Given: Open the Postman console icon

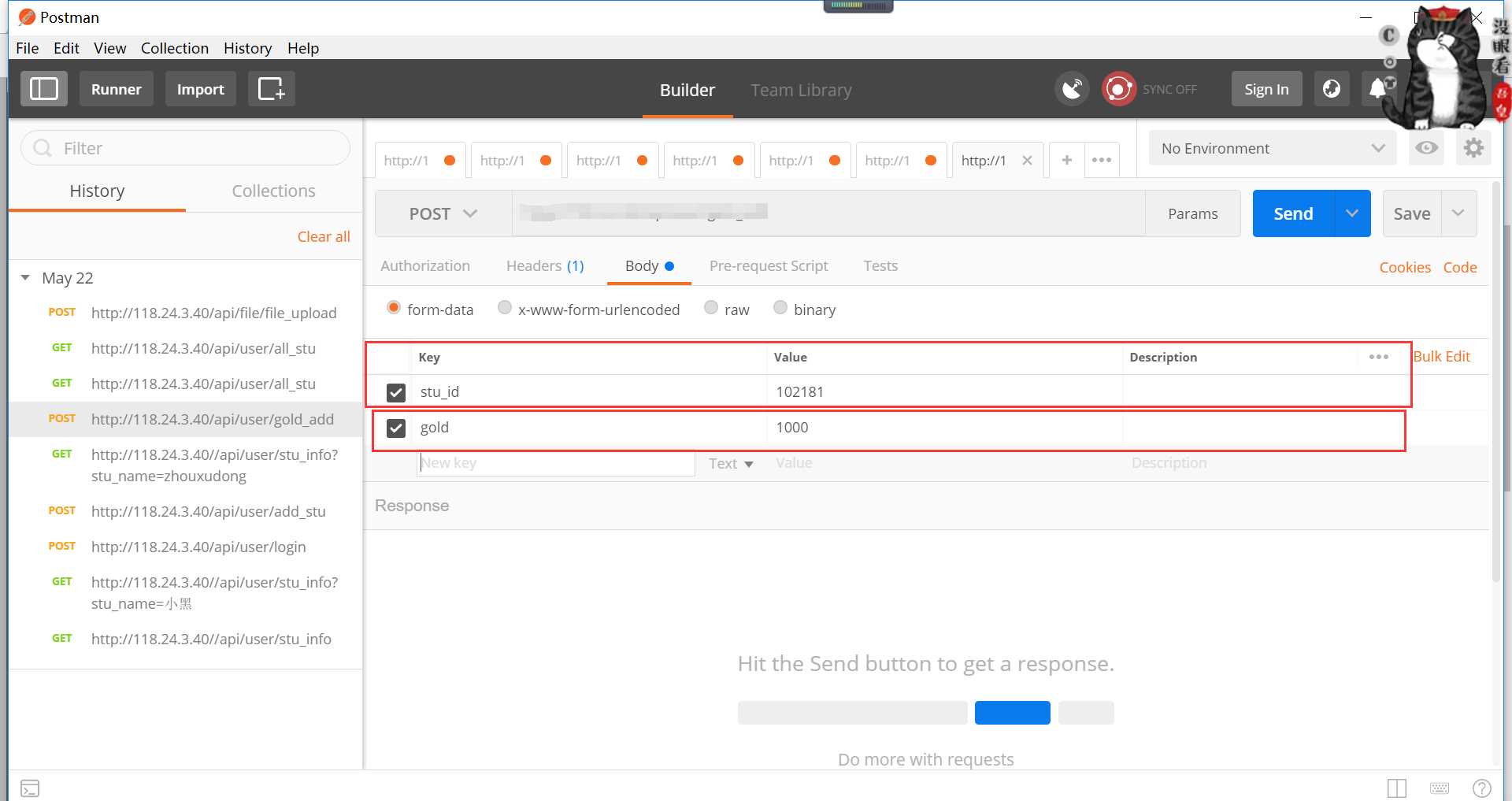Looking at the screenshot, I should [x=30, y=788].
